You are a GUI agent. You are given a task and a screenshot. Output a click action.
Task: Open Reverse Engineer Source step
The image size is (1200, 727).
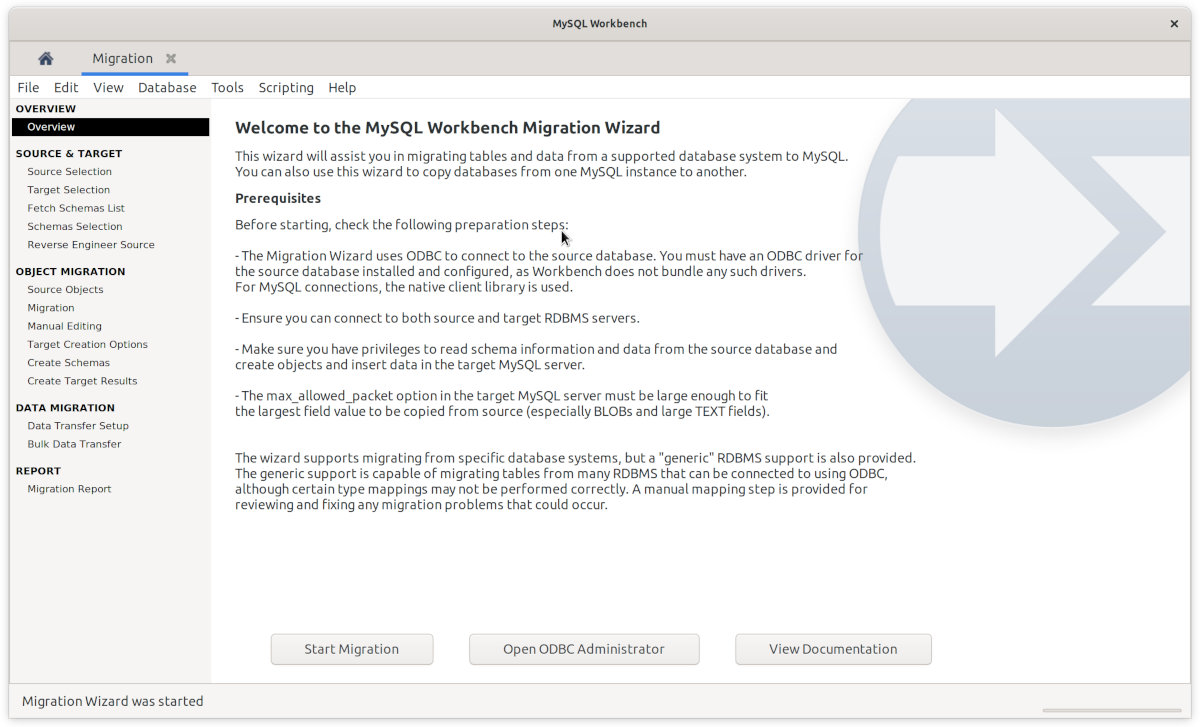[x=91, y=245]
